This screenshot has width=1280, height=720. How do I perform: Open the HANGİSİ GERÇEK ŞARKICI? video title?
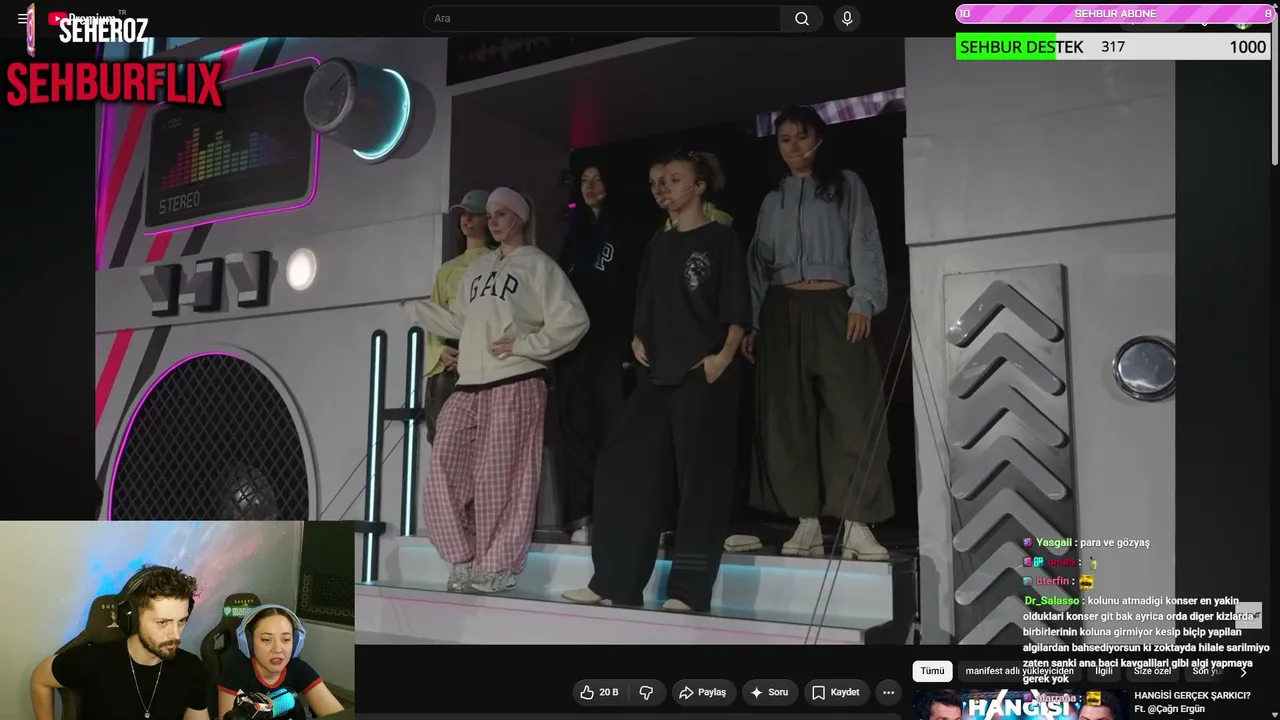click(x=1192, y=695)
